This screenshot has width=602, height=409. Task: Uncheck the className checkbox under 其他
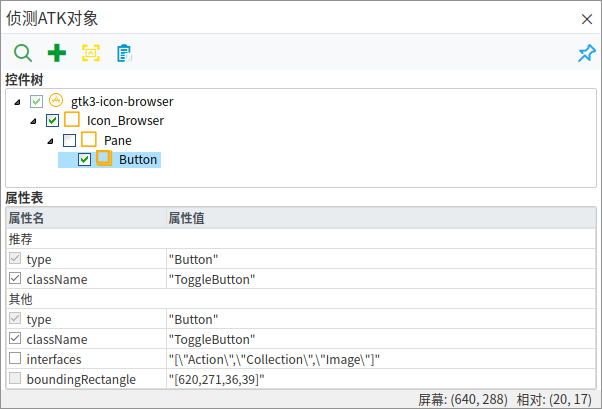coord(14,339)
